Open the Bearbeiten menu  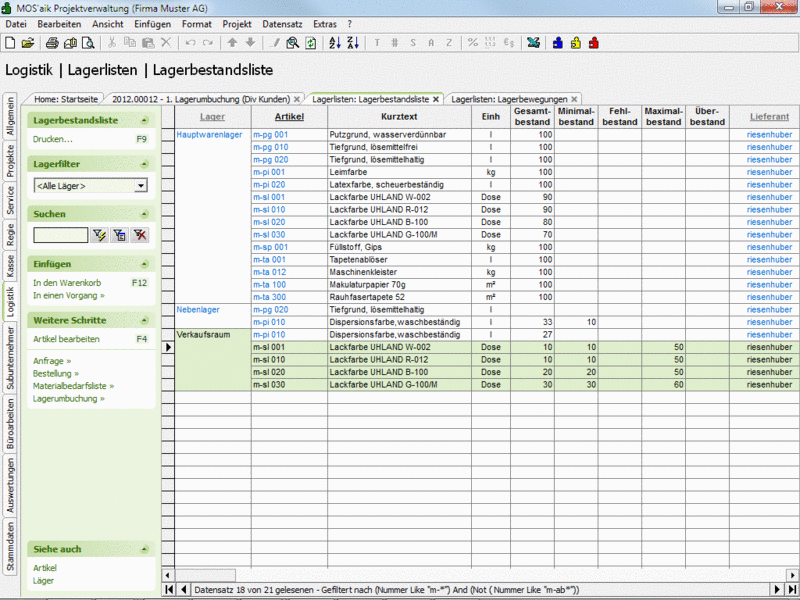[59, 24]
